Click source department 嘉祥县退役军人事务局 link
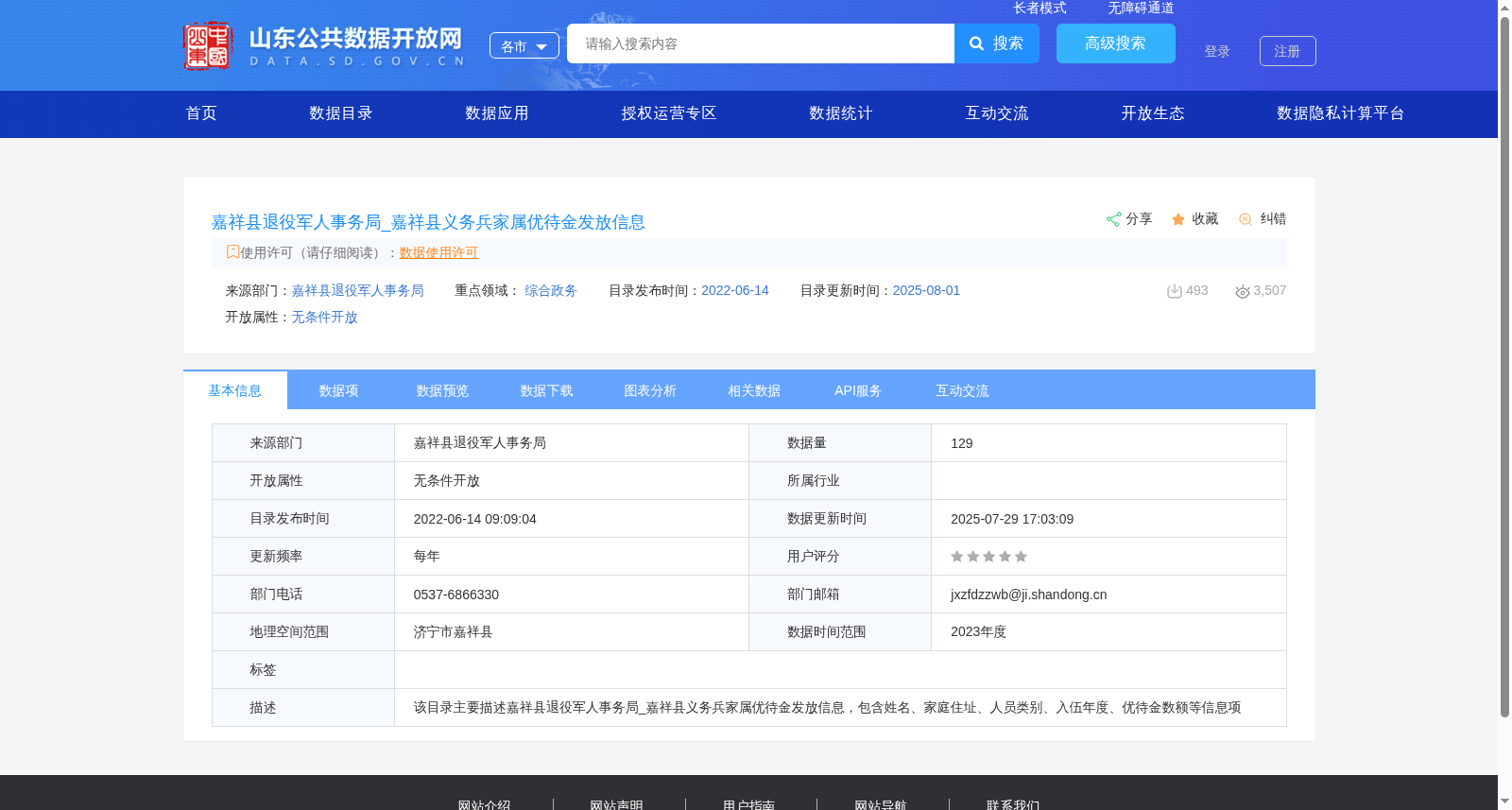The height and width of the screenshot is (810, 1512). pyautogui.click(x=357, y=290)
